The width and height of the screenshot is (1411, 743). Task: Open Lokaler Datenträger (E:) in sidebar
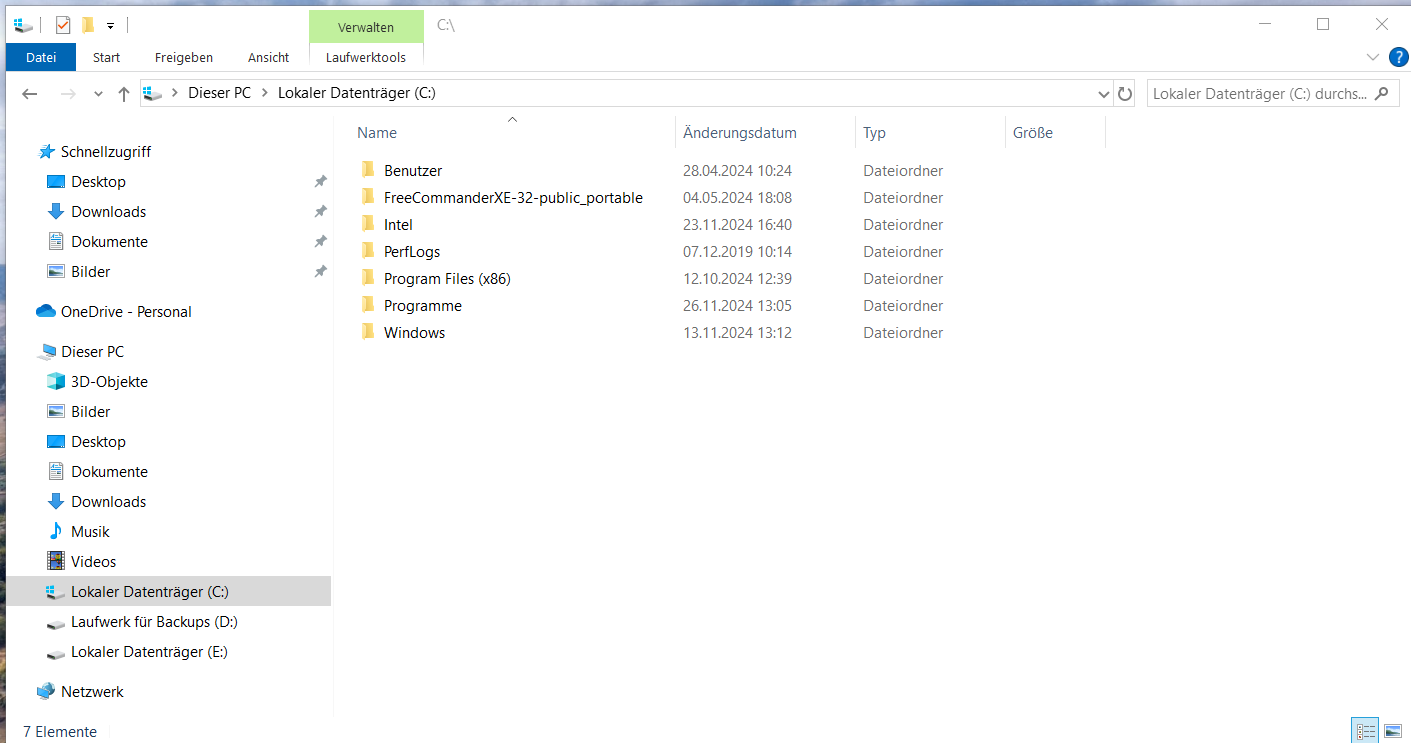[x=149, y=652]
